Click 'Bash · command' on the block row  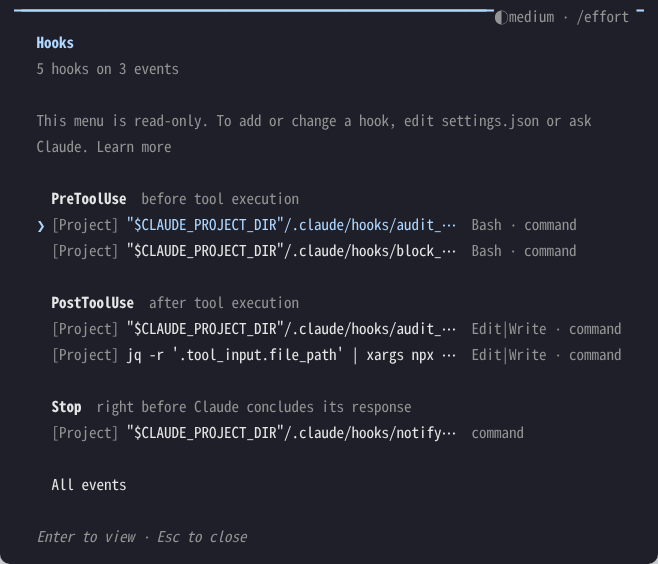click(x=524, y=251)
